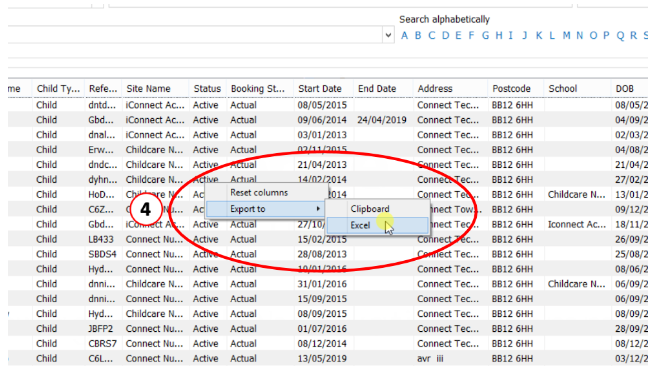Sort by the Booking St... column header

pos(260,89)
